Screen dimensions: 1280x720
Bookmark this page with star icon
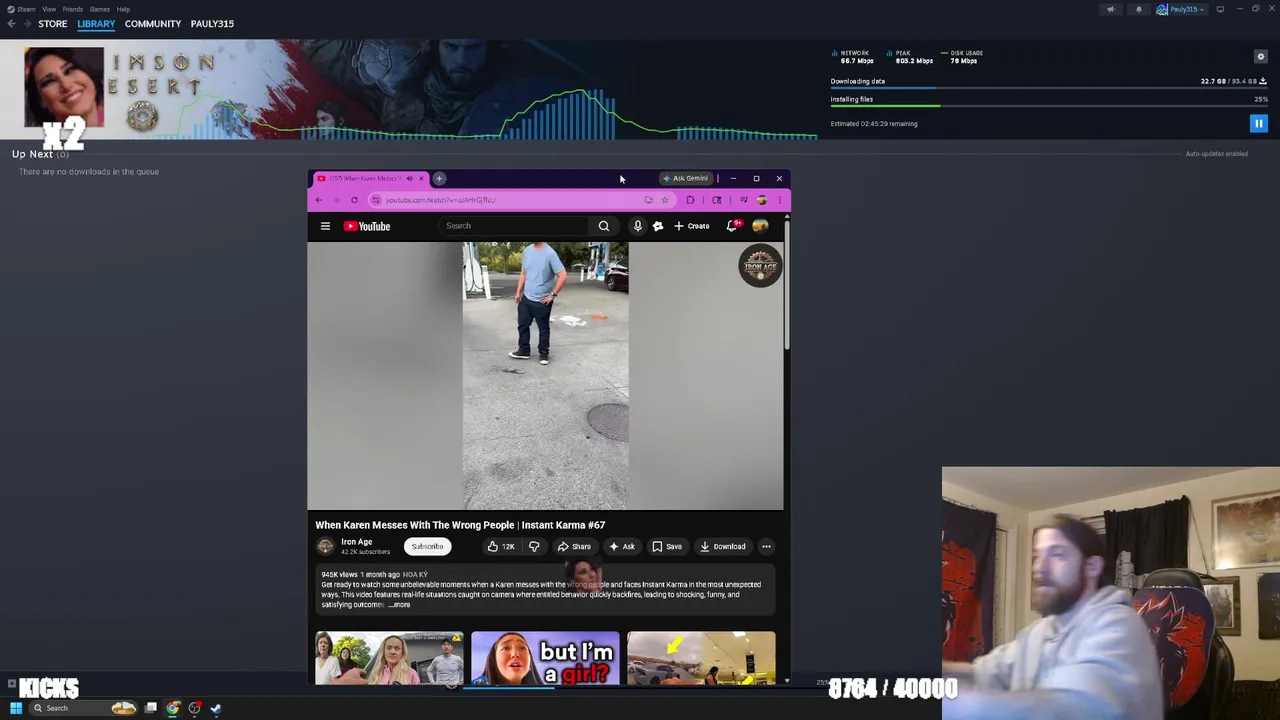[x=664, y=200]
